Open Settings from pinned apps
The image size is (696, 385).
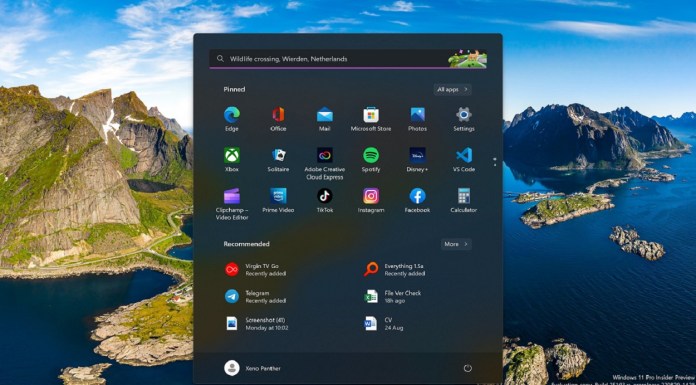464,119
